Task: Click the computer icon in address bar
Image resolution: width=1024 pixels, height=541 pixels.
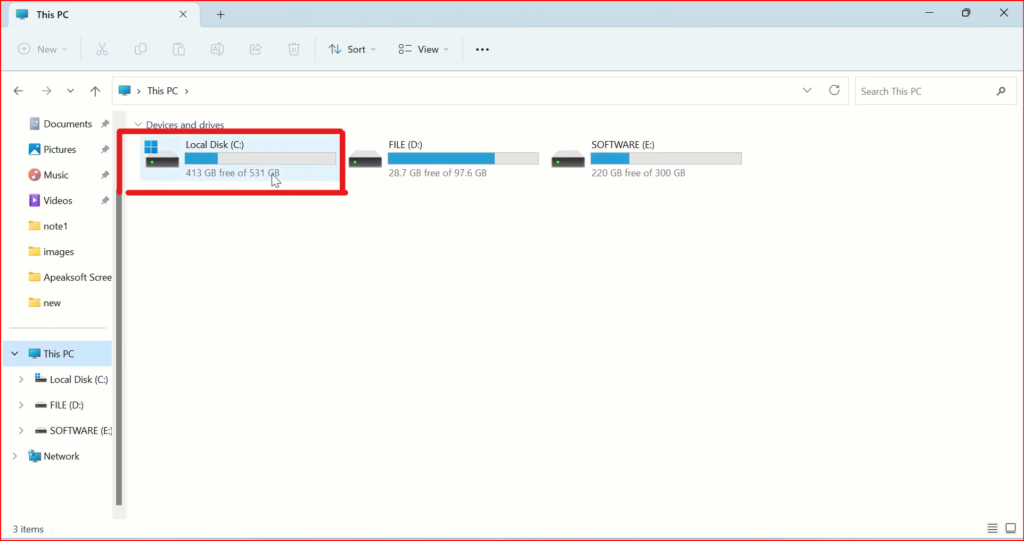Action: click(125, 91)
